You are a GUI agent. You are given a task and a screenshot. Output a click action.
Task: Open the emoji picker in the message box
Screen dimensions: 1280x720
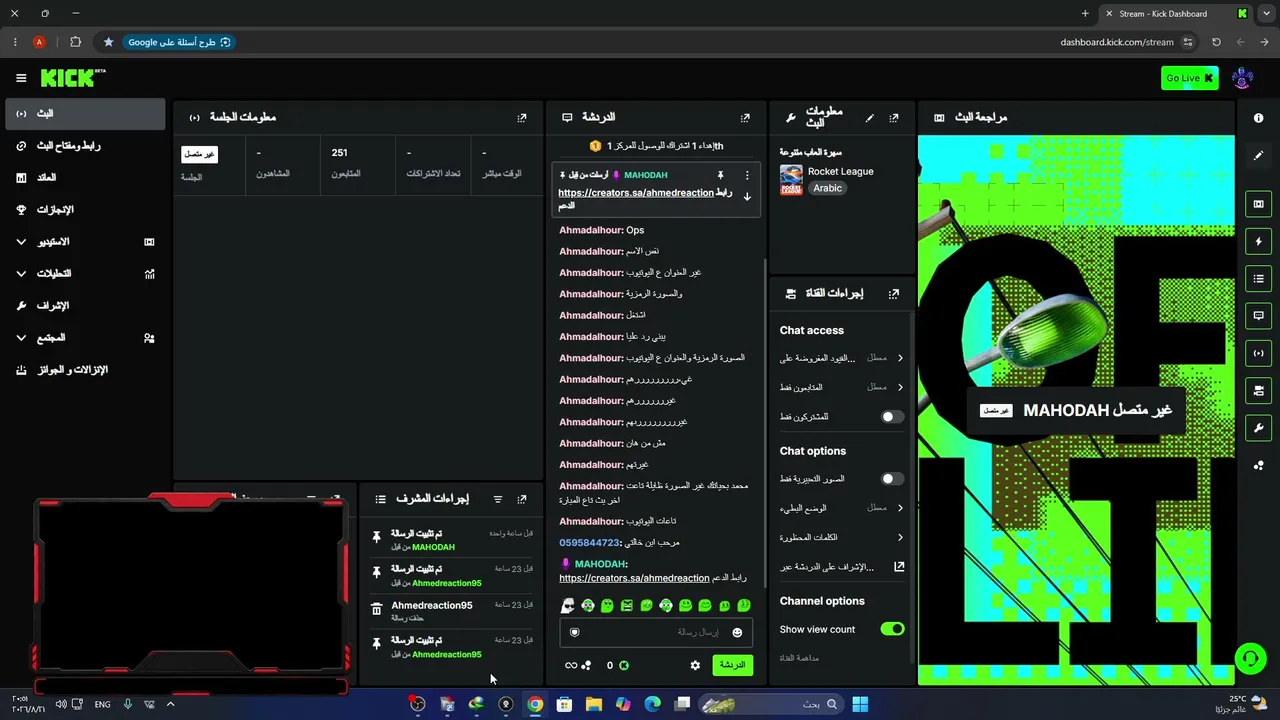pos(738,632)
